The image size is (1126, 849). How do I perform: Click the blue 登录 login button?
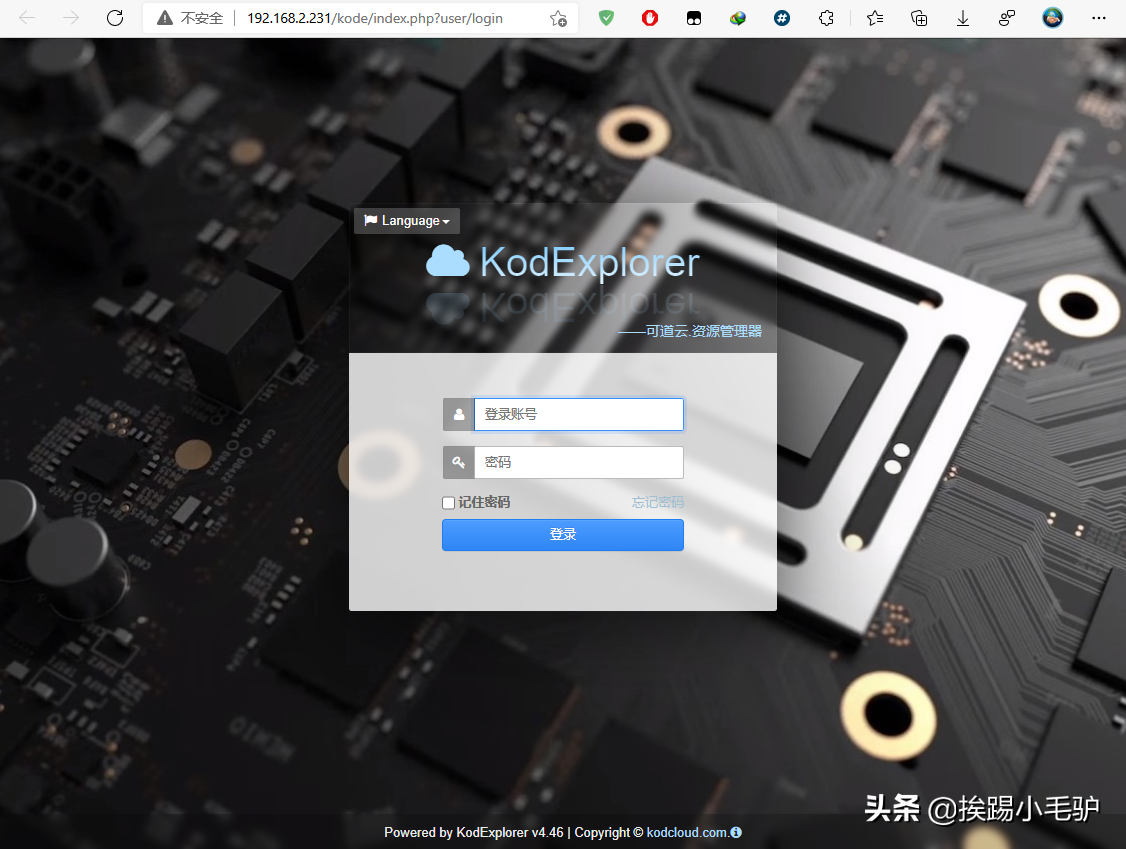pyautogui.click(x=562, y=535)
